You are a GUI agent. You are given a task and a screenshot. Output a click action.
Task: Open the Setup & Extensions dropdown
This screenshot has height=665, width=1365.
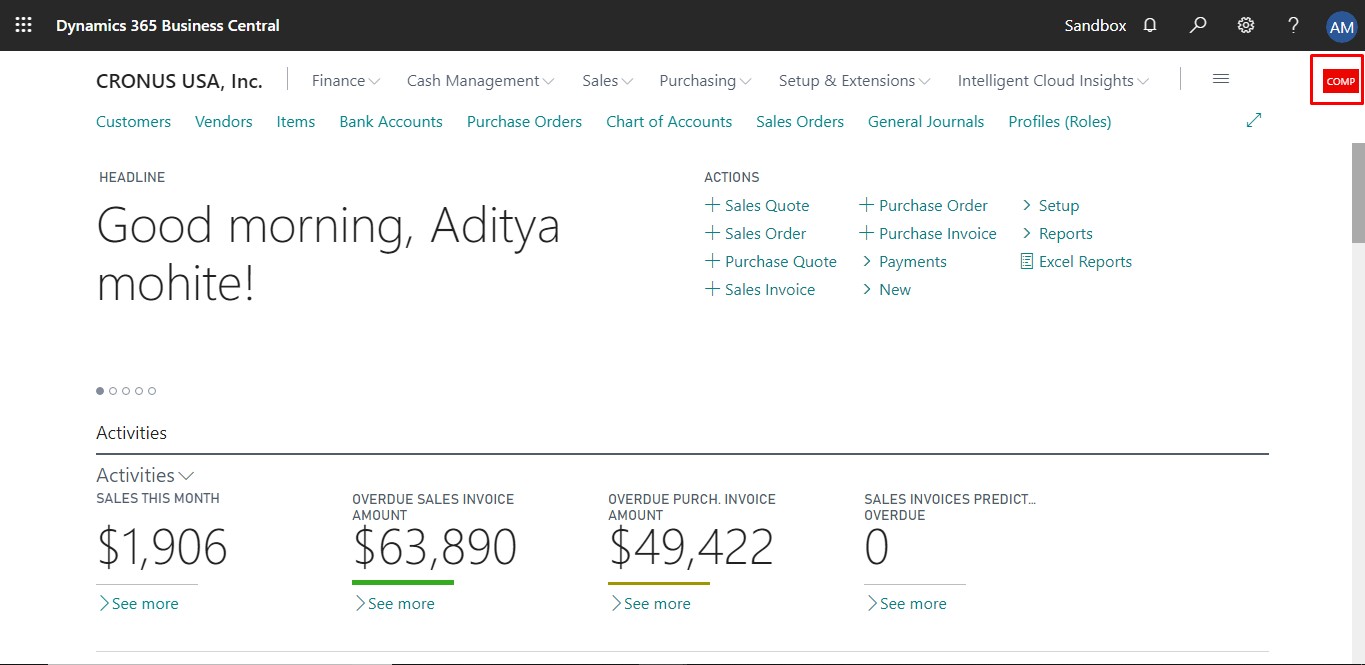(x=855, y=81)
